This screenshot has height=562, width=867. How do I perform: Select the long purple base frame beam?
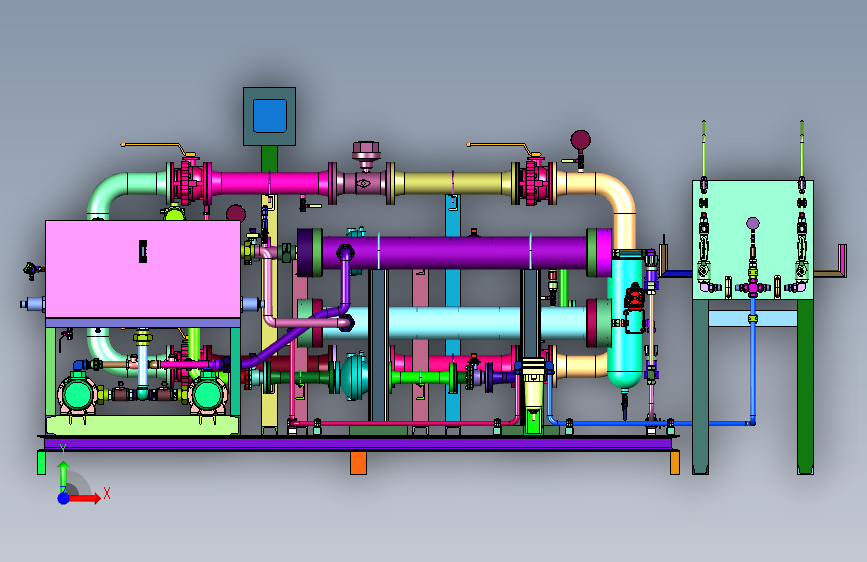358,443
